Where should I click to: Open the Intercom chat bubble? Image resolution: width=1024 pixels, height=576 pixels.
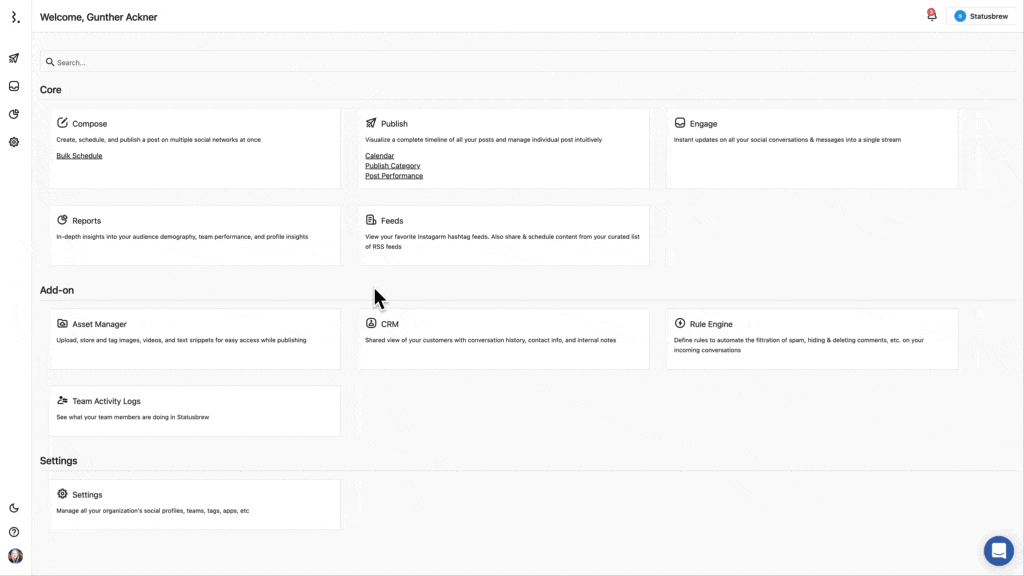[998, 550]
